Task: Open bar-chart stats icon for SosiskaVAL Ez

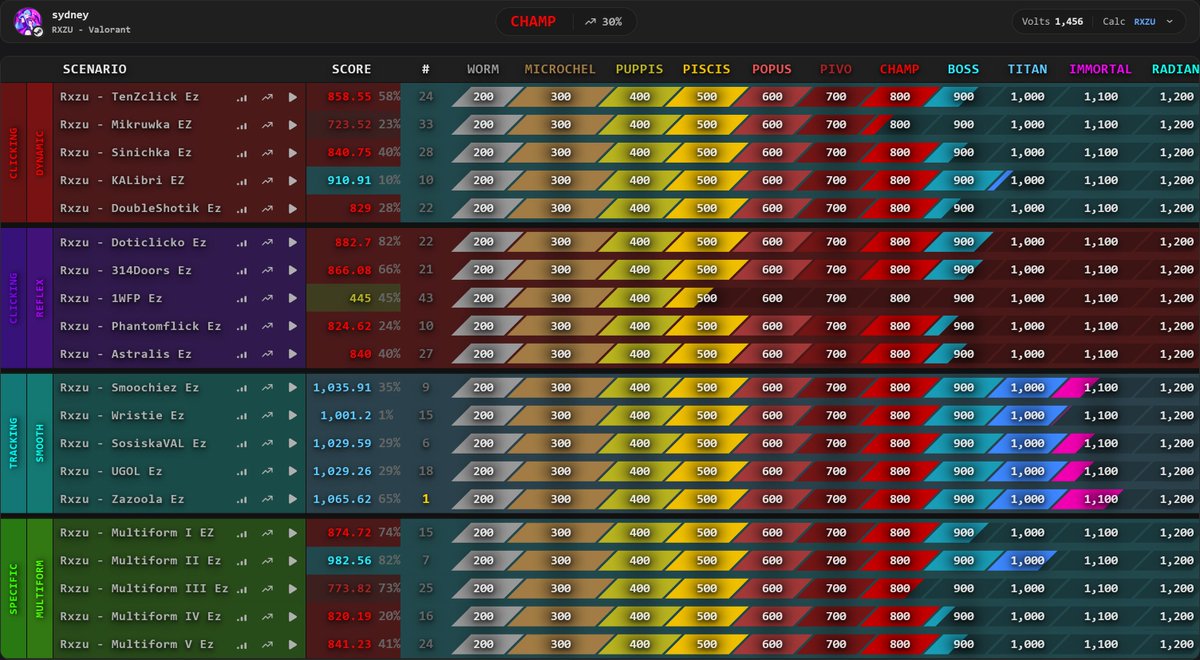Action: pos(242,444)
